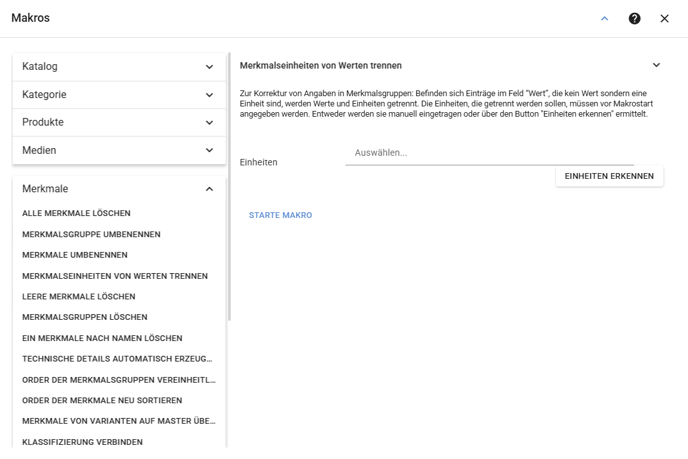This screenshot has height=459, width=688.
Task: Close the Makros dialog
Action: (664, 18)
